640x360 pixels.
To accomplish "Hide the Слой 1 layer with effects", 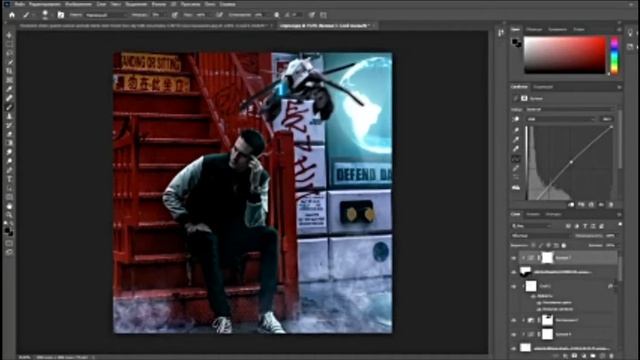I will click(x=513, y=287).
